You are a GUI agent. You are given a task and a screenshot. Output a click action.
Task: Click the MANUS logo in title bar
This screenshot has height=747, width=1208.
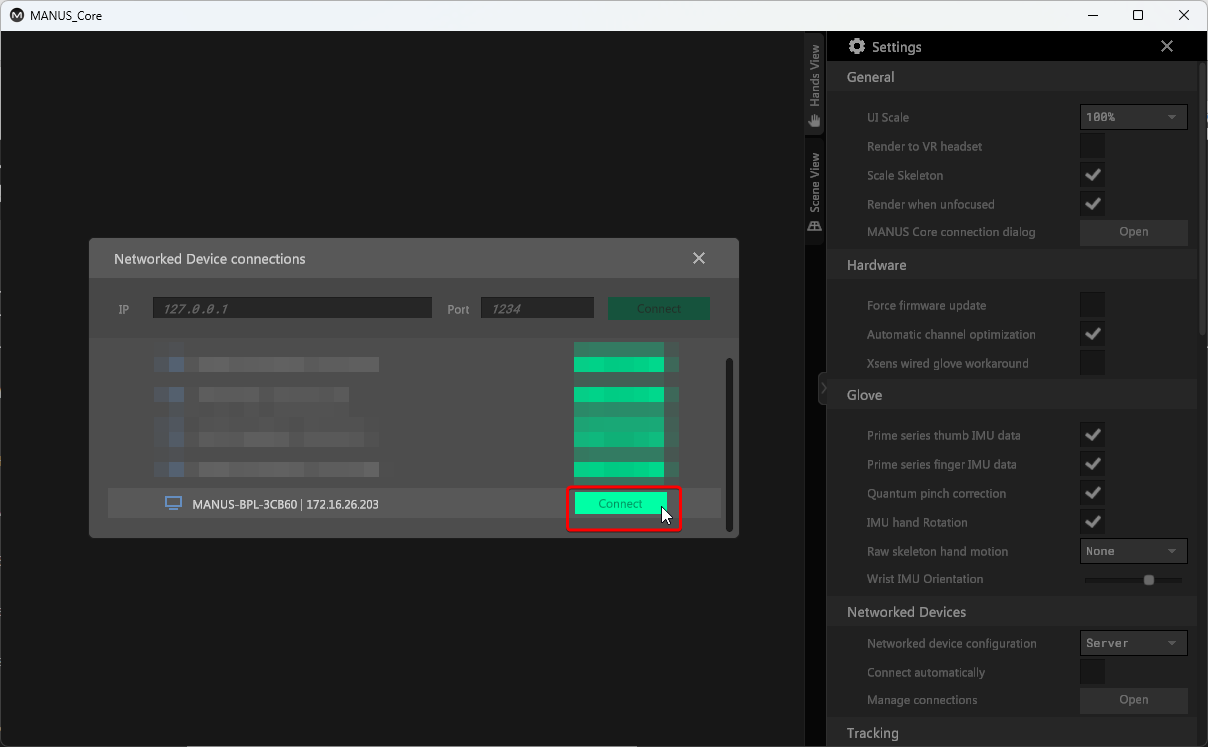point(16,16)
